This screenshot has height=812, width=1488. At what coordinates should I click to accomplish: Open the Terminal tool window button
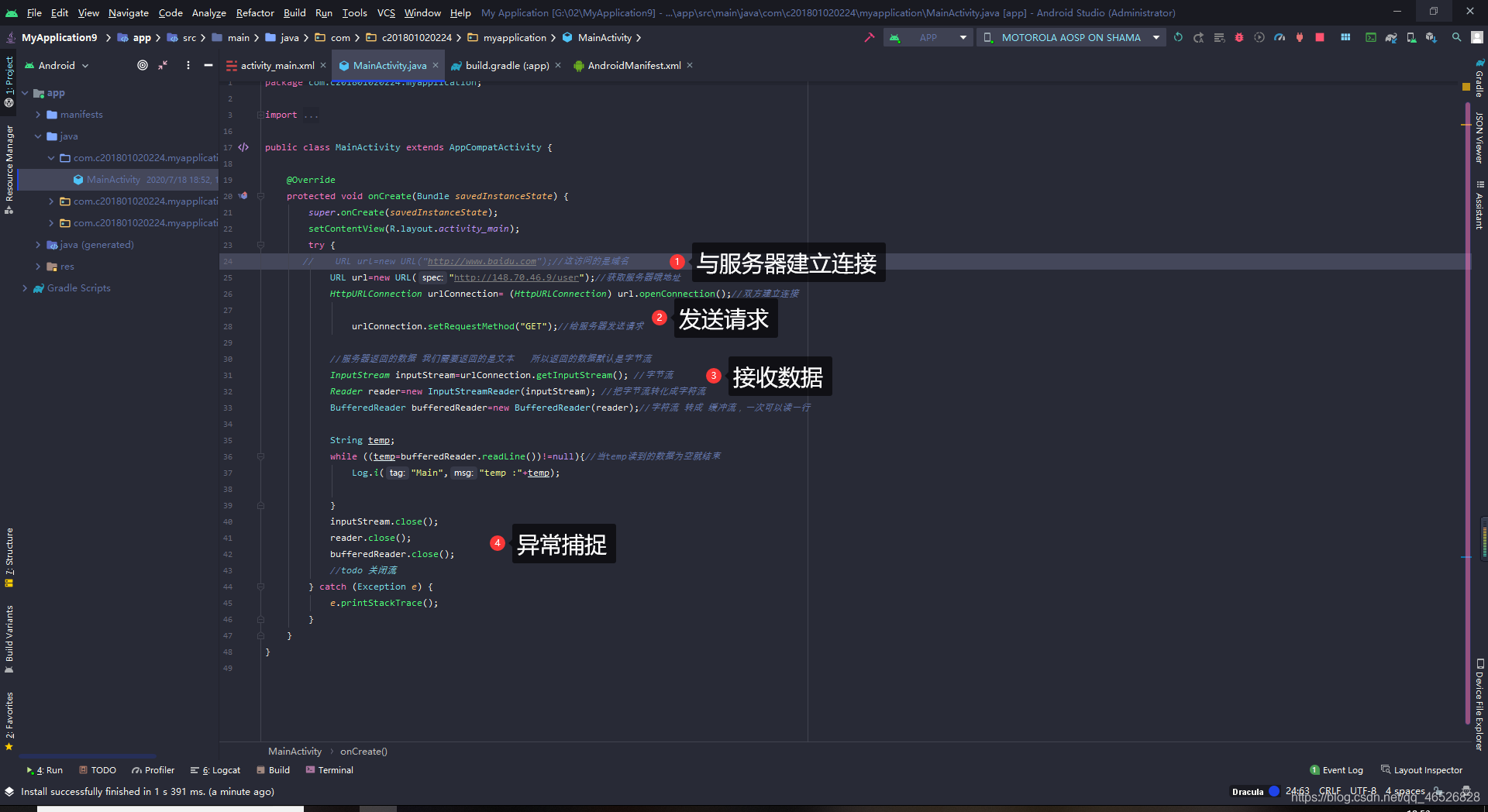click(329, 770)
